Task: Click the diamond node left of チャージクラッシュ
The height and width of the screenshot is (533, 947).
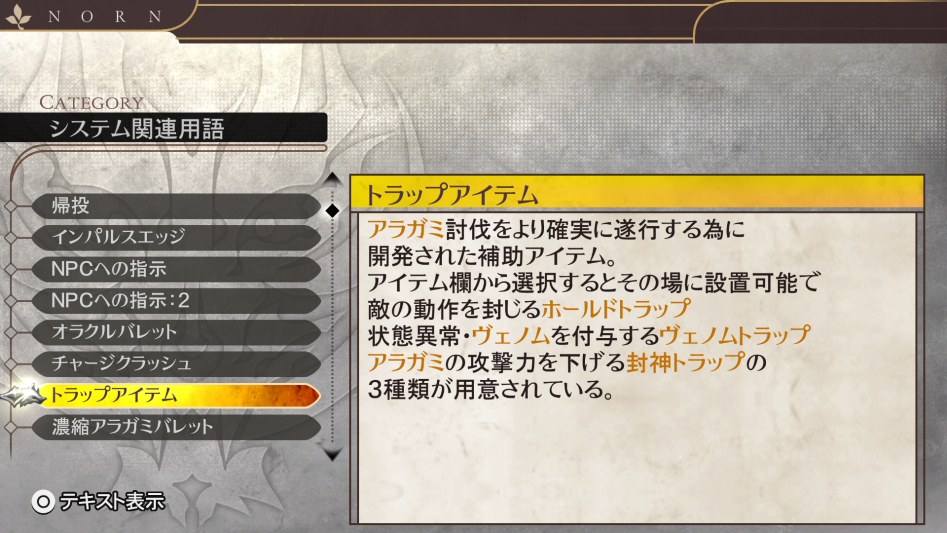Action: coord(11,363)
